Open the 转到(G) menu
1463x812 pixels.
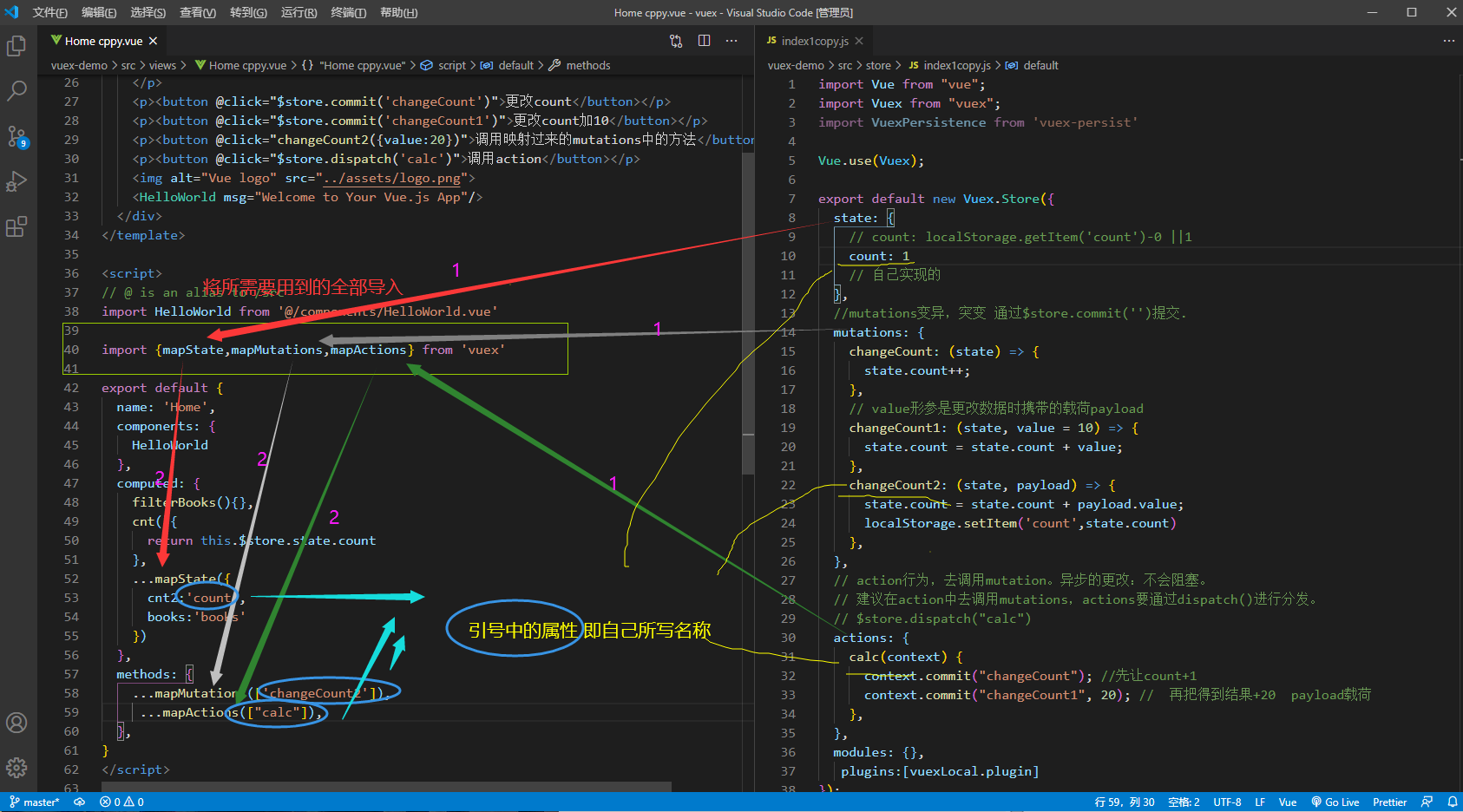[248, 12]
